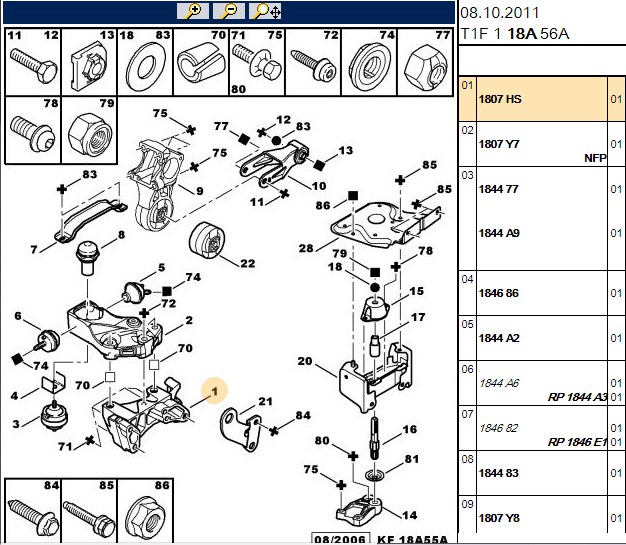Click the bolt thumbnail labeled 11 12

pyautogui.click(x=33, y=61)
